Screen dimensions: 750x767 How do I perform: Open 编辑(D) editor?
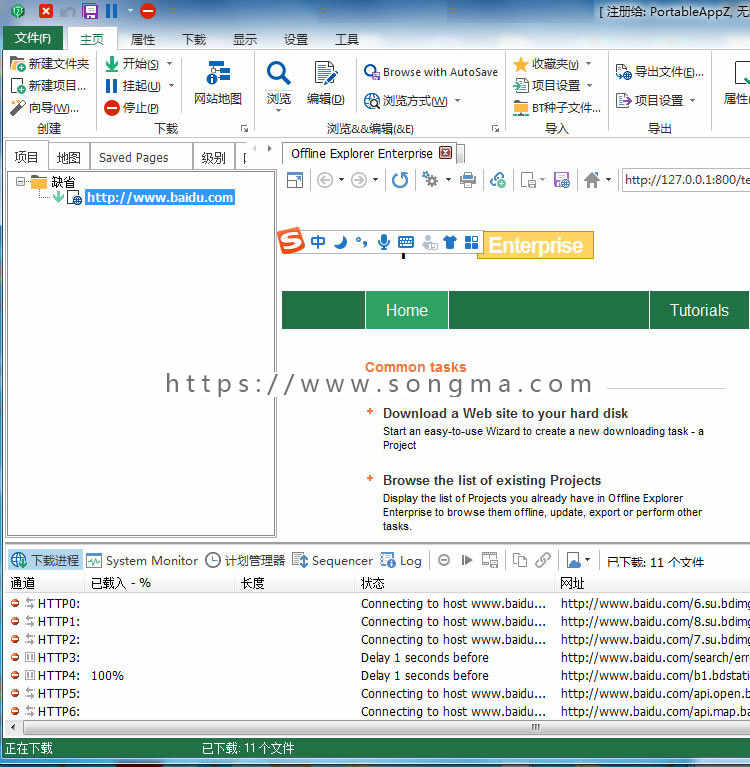(325, 82)
